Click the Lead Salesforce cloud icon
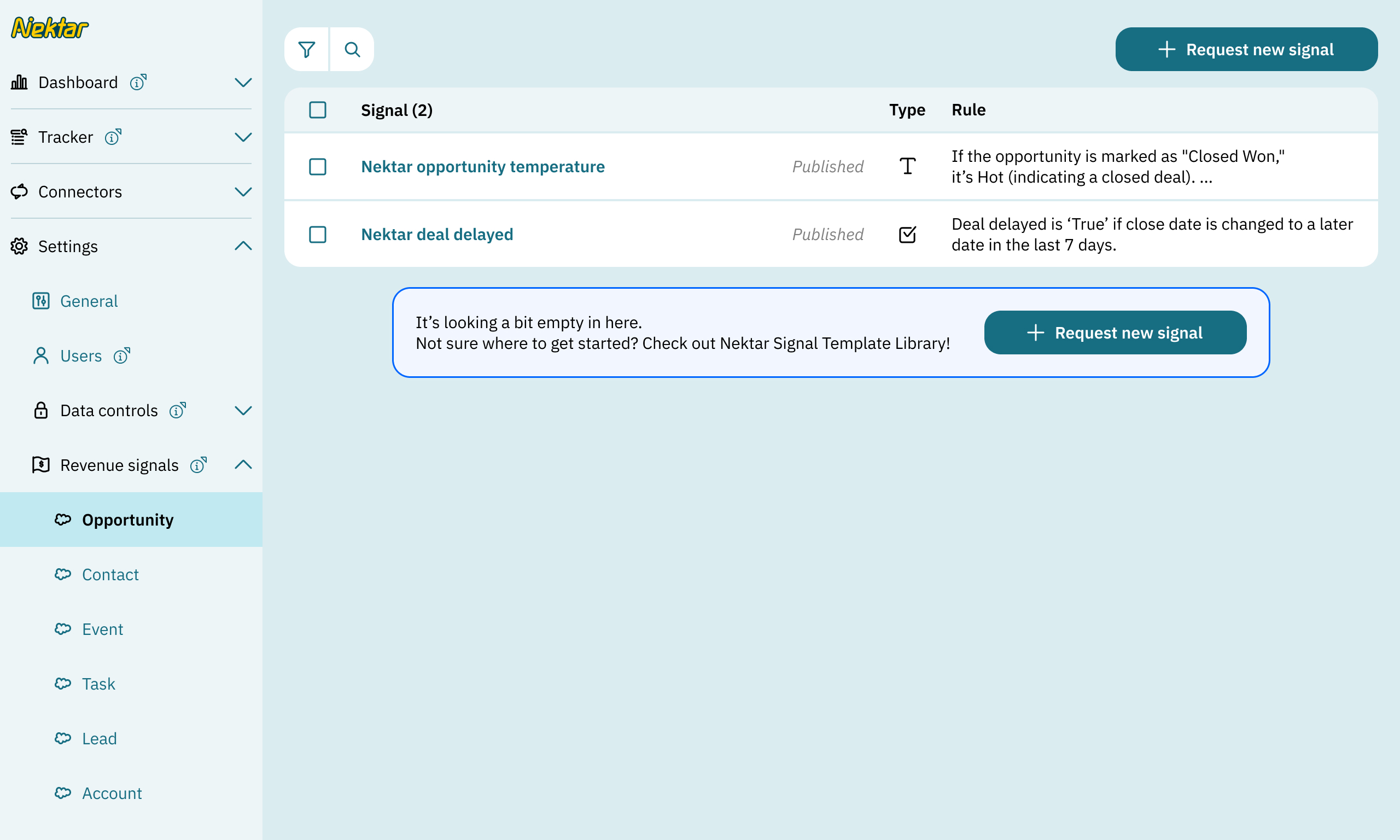Viewport: 1400px width, 840px height. [x=63, y=738]
